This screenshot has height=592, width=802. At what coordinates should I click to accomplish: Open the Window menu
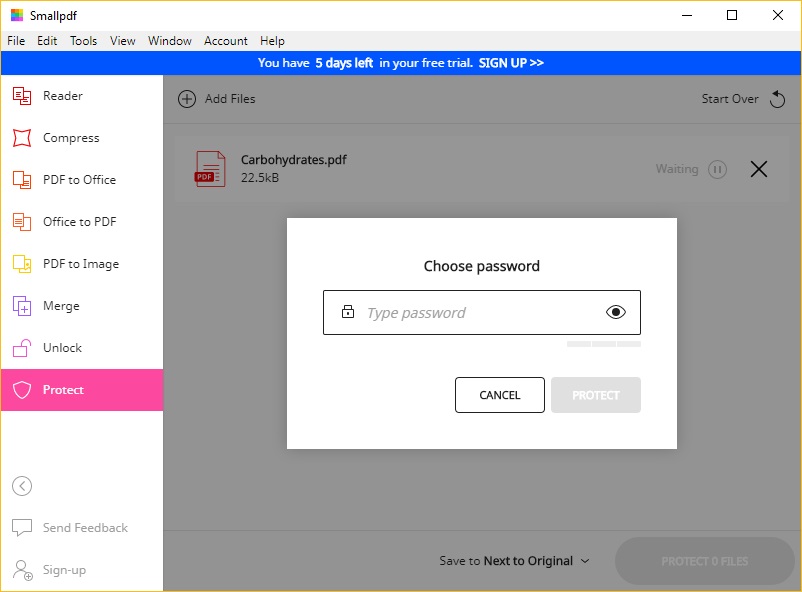(x=169, y=41)
